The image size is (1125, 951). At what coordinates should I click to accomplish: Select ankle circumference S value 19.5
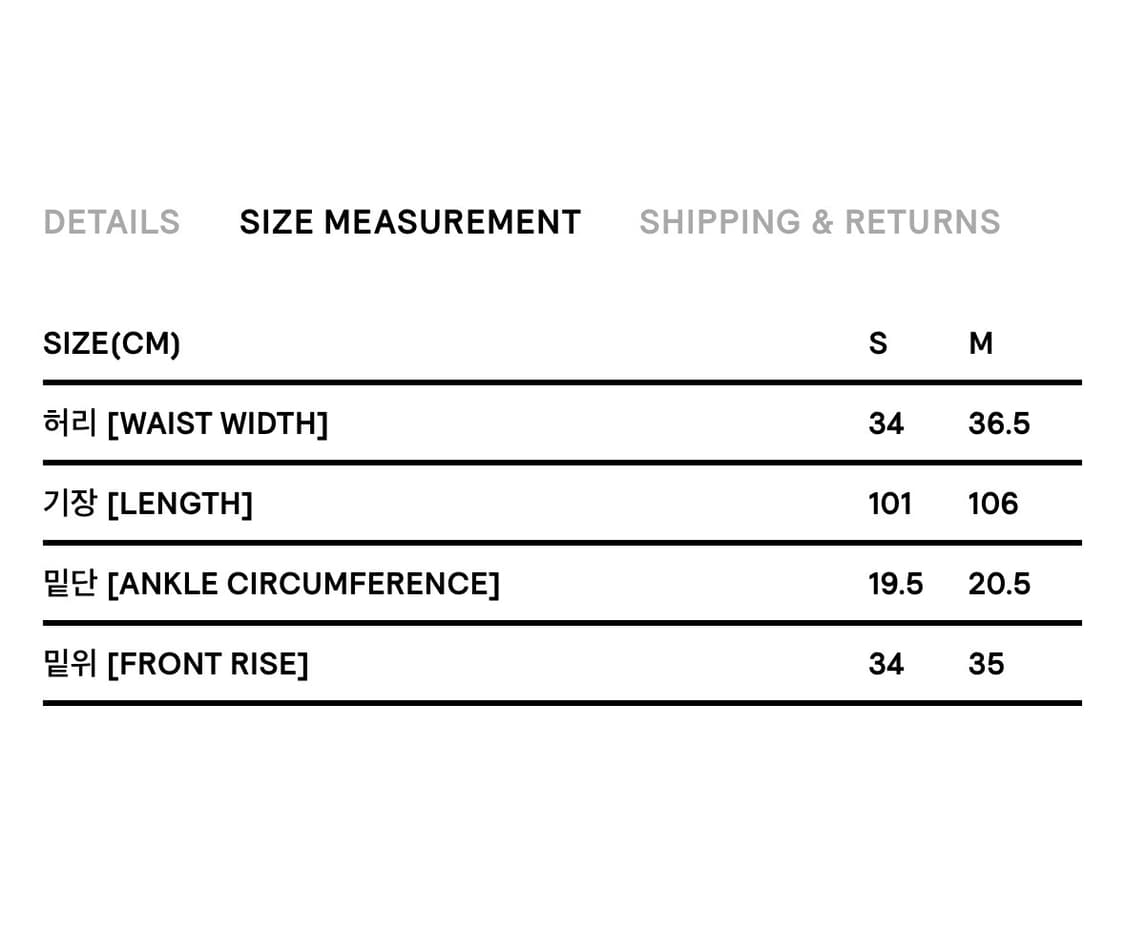tap(895, 584)
